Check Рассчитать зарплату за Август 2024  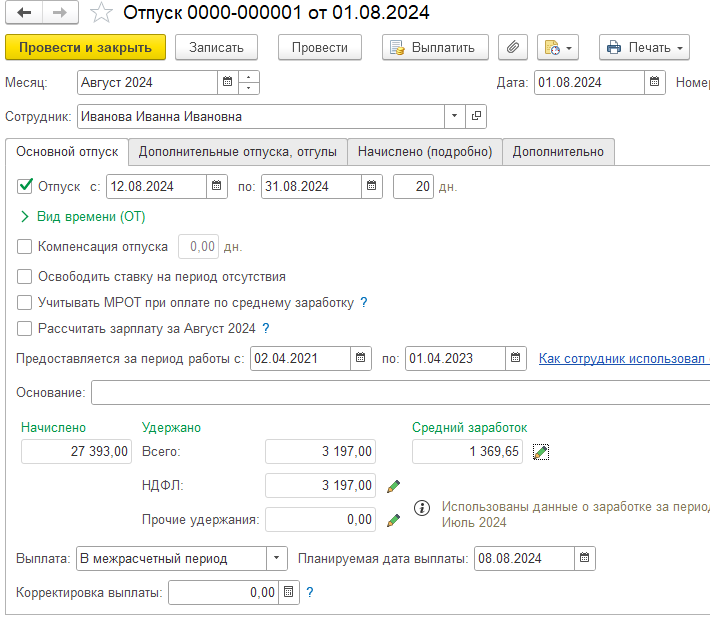coord(24,328)
